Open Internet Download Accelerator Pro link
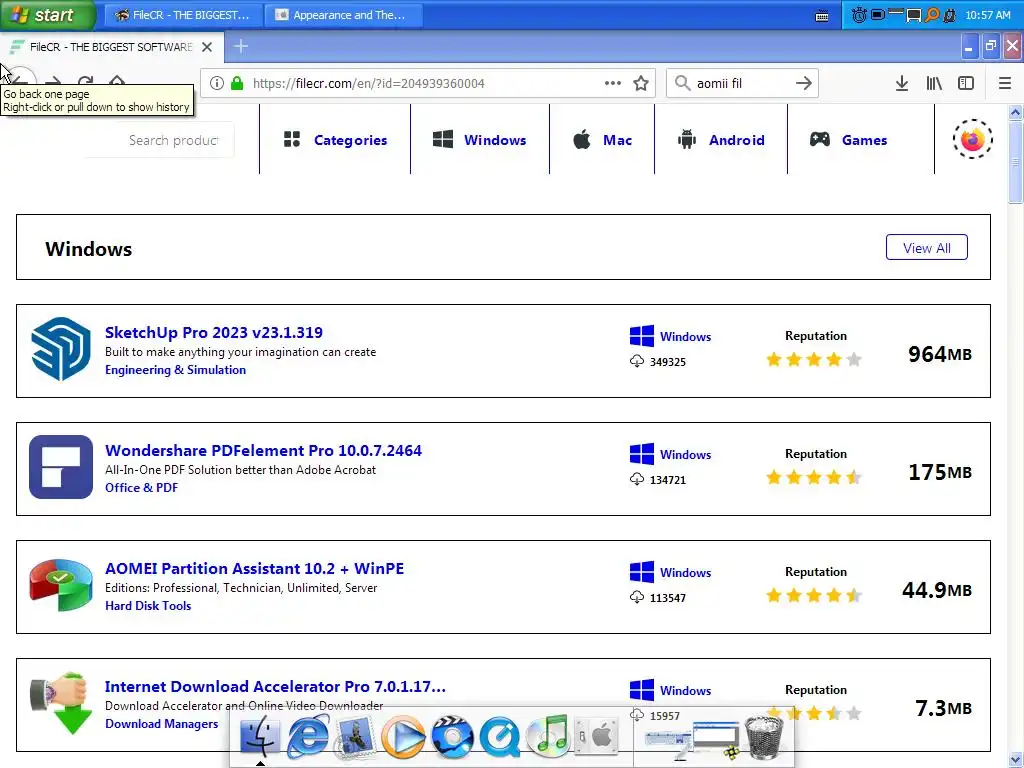The image size is (1024, 768). tap(275, 686)
